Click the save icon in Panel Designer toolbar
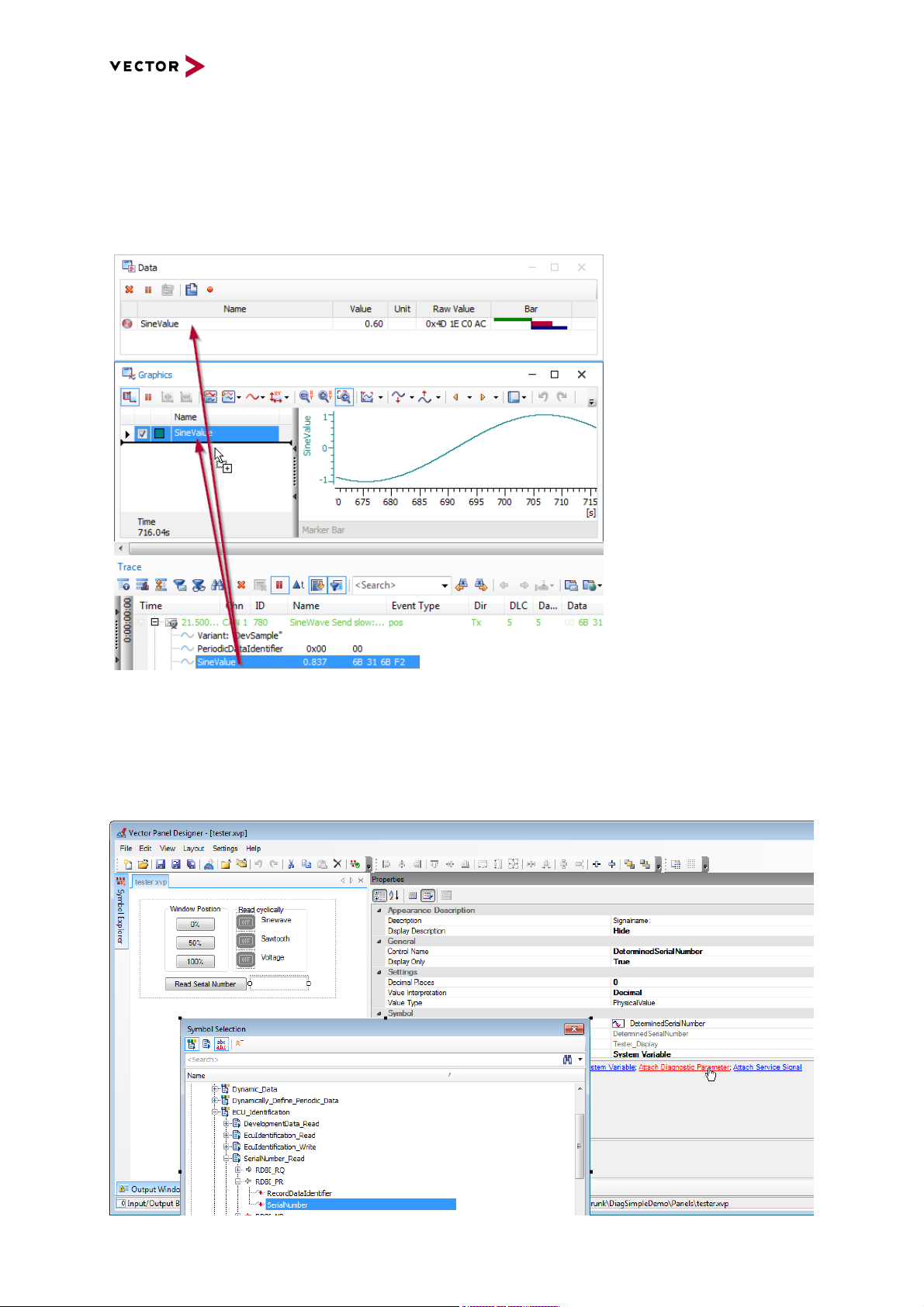Image resolution: width=924 pixels, height=1307 pixels. [x=160, y=863]
